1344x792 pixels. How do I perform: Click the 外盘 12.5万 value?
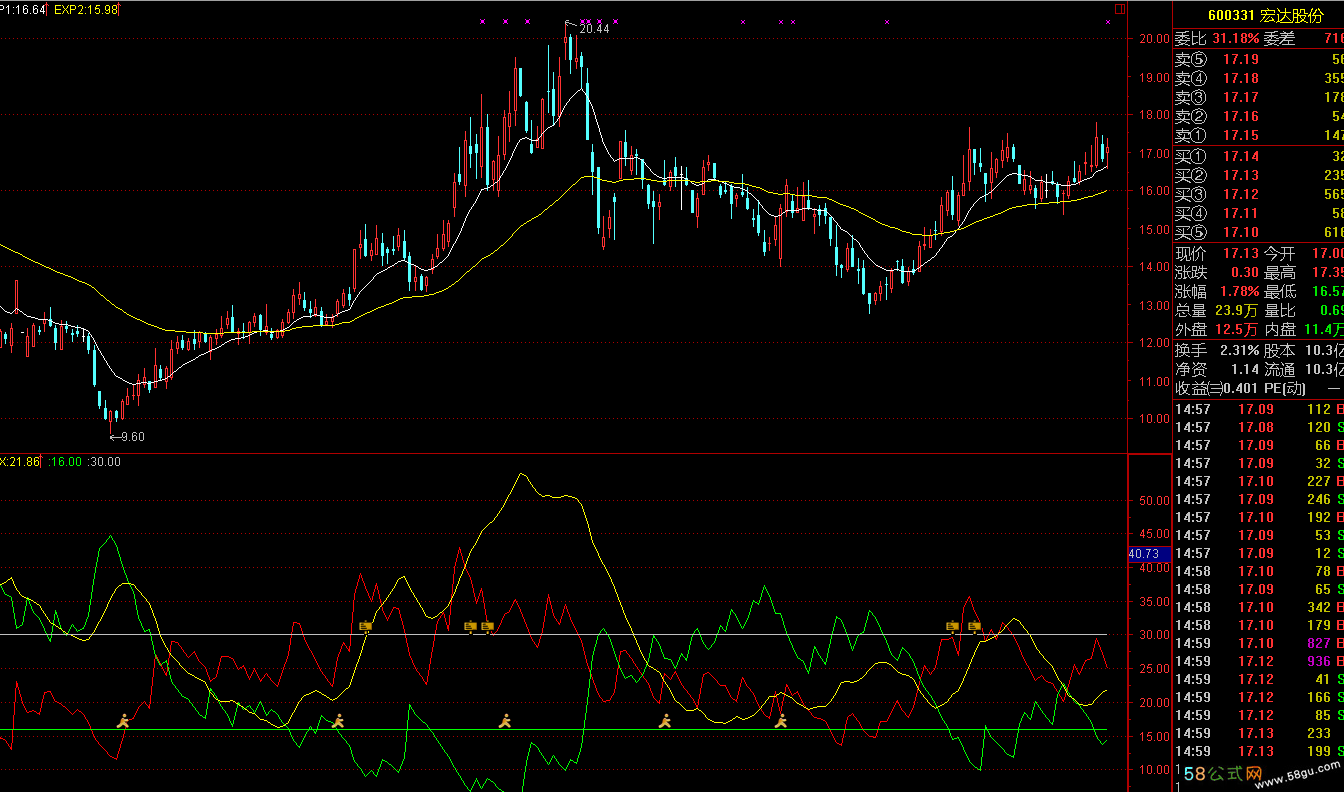pos(1237,331)
